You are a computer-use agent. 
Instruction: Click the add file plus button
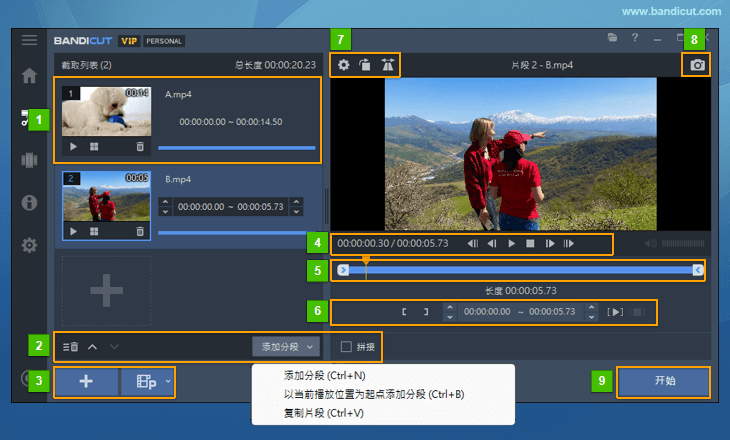point(86,381)
